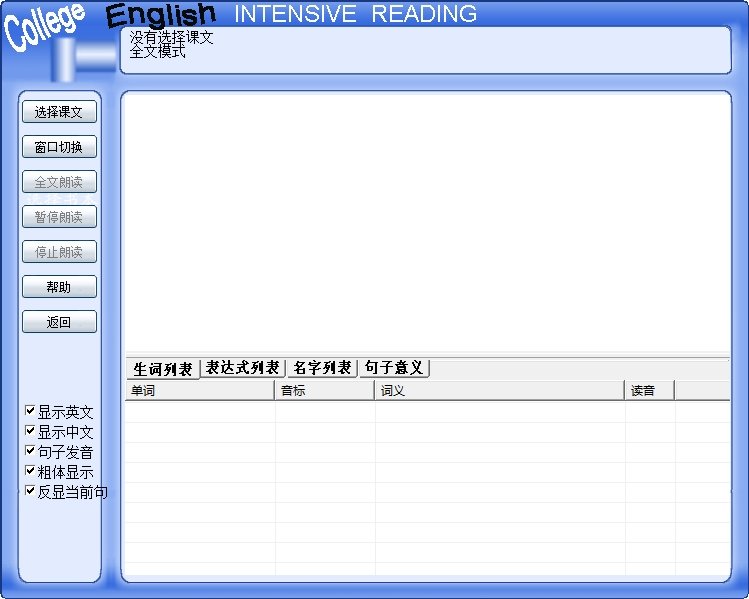The height and width of the screenshot is (599, 749).
Task: Sort by the 单词 column header
Action: click(x=199, y=391)
